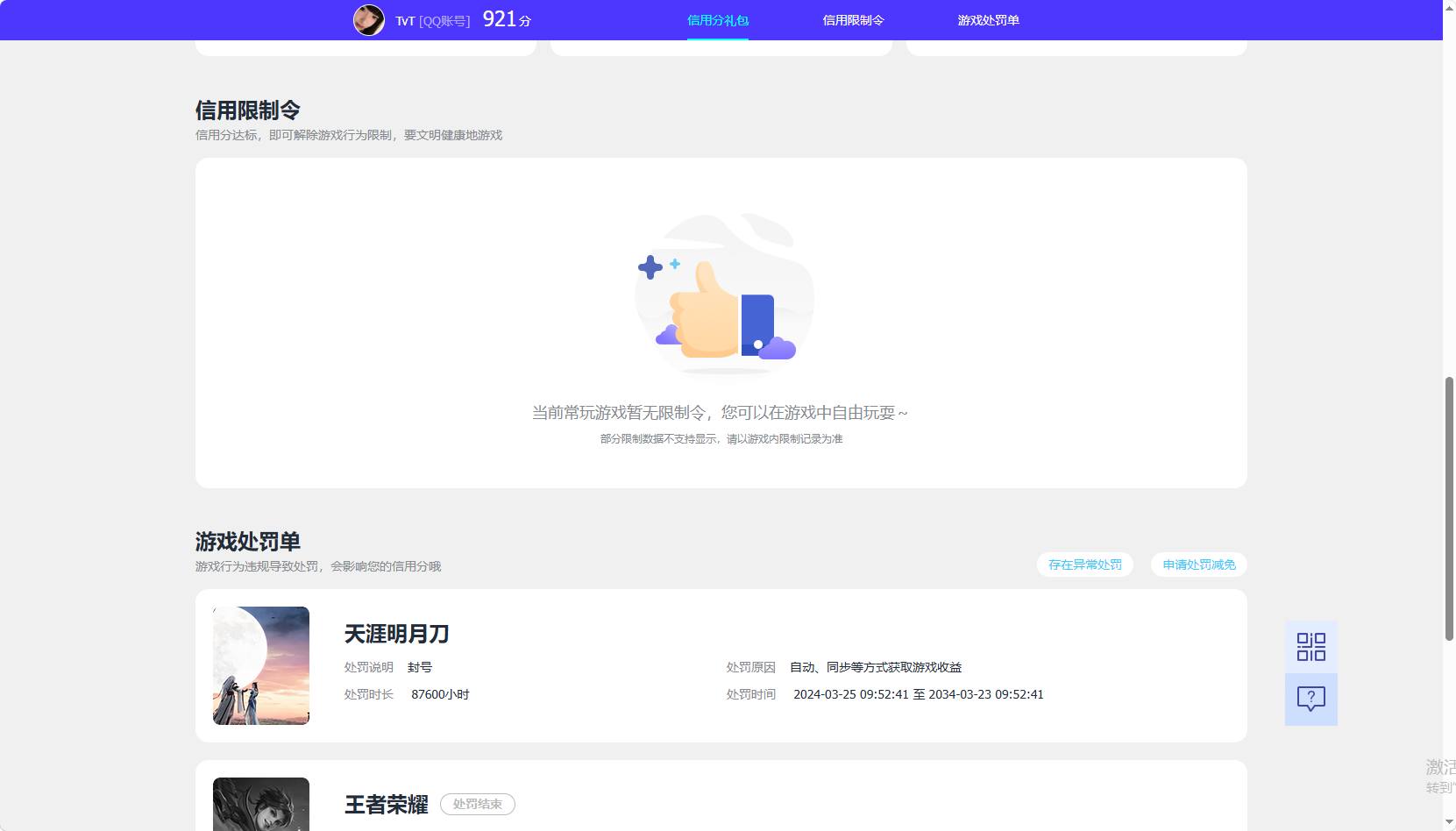Switch to the 信用限制令 tab
Viewport: 1456px width, 831px height.
click(x=853, y=20)
